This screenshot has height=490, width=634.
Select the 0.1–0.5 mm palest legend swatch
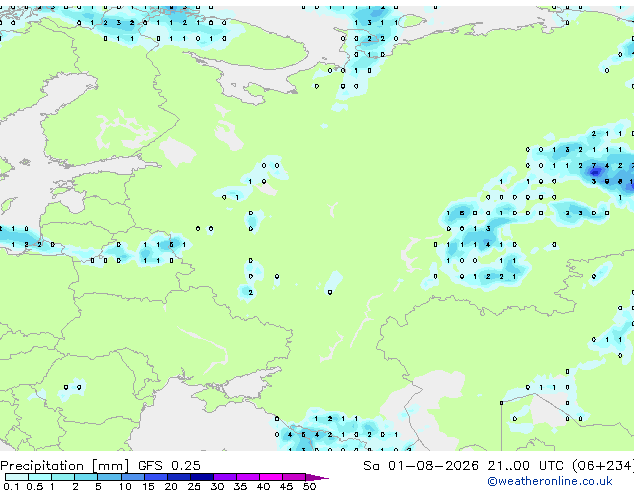pyautogui.click(x=17, y=477)
